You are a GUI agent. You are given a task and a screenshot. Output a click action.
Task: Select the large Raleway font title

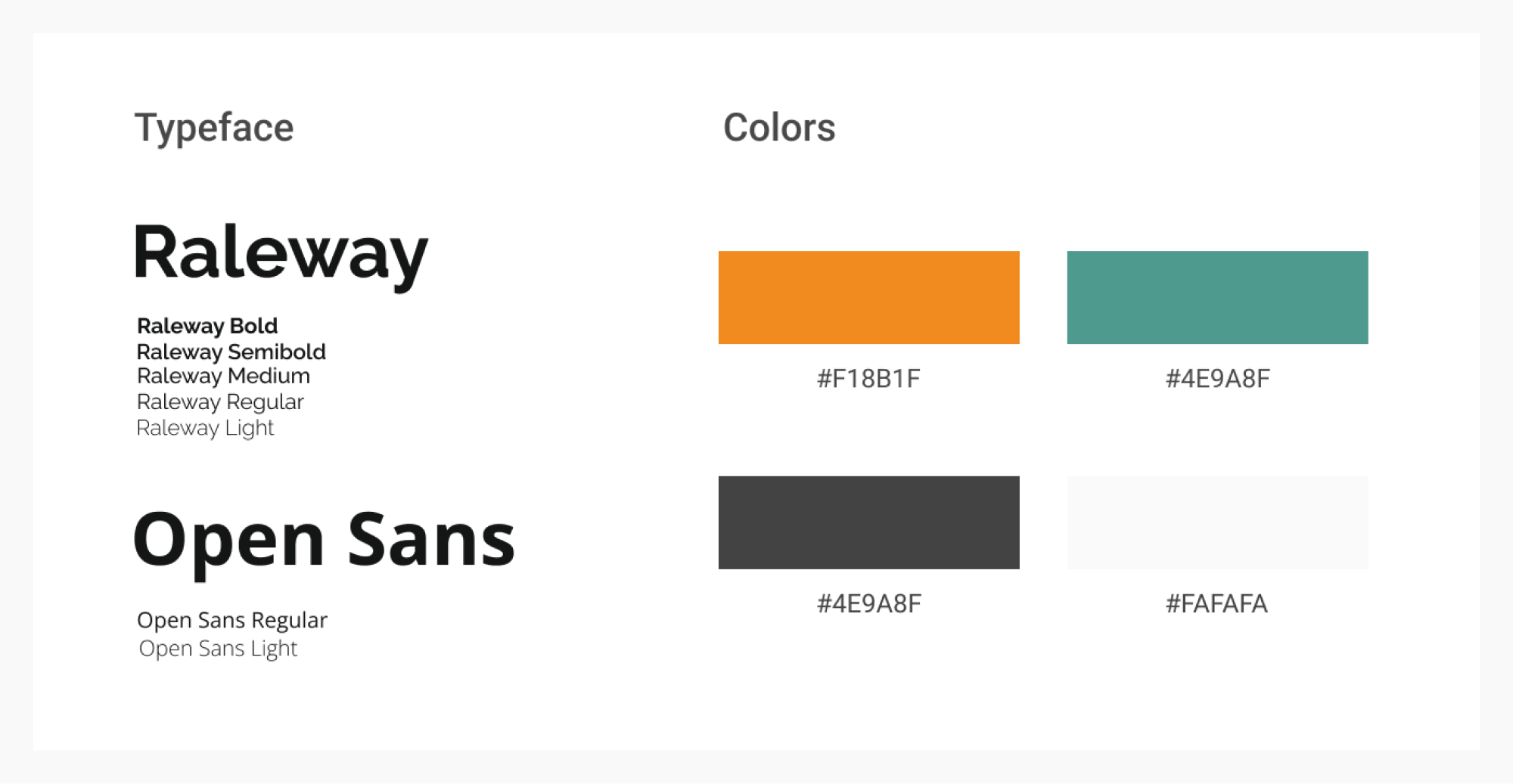pyautogui.click(x=281, y=253)
